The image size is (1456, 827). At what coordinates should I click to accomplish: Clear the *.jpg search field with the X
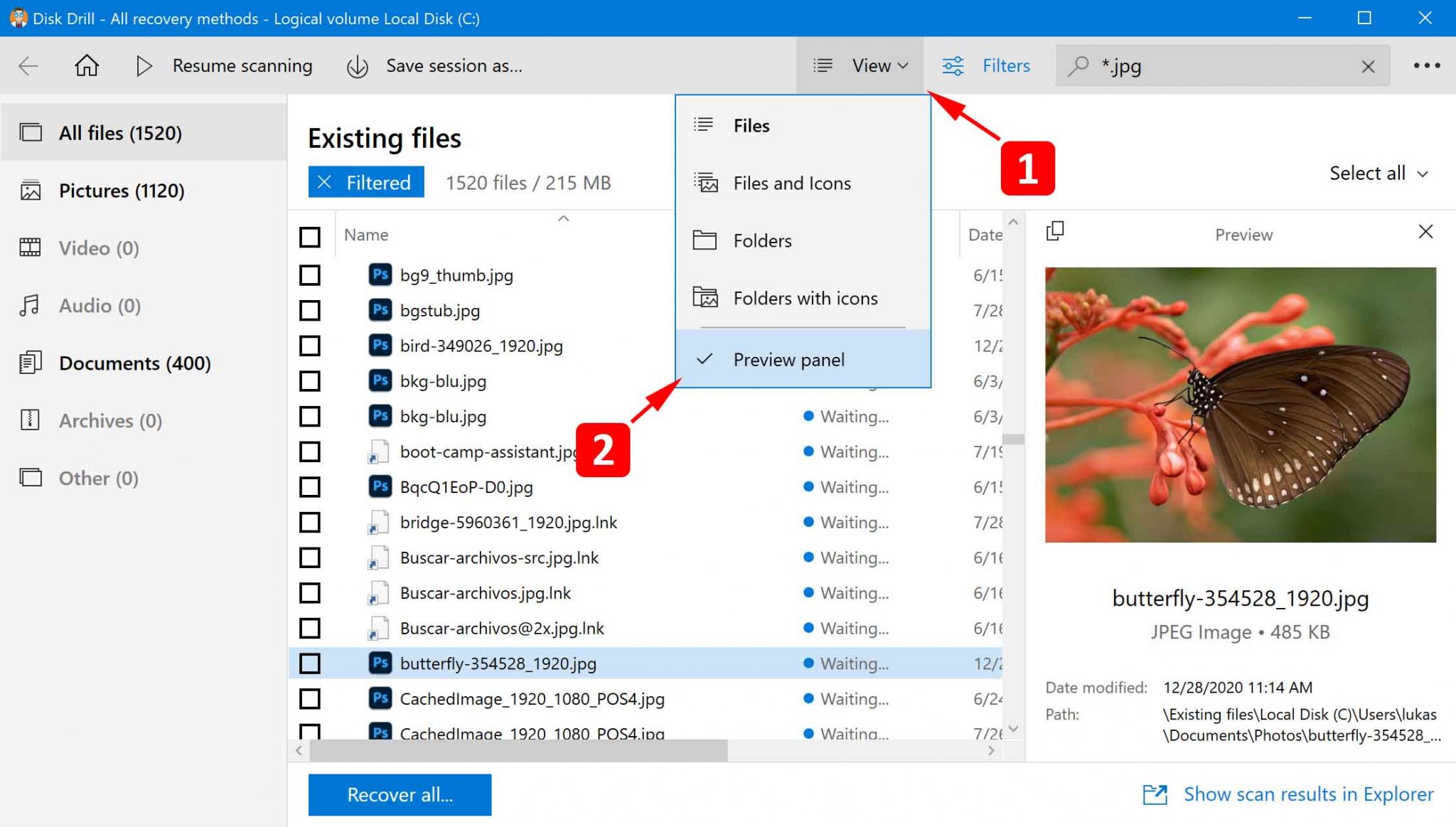pyautogui.click(x=1369, y=65)
